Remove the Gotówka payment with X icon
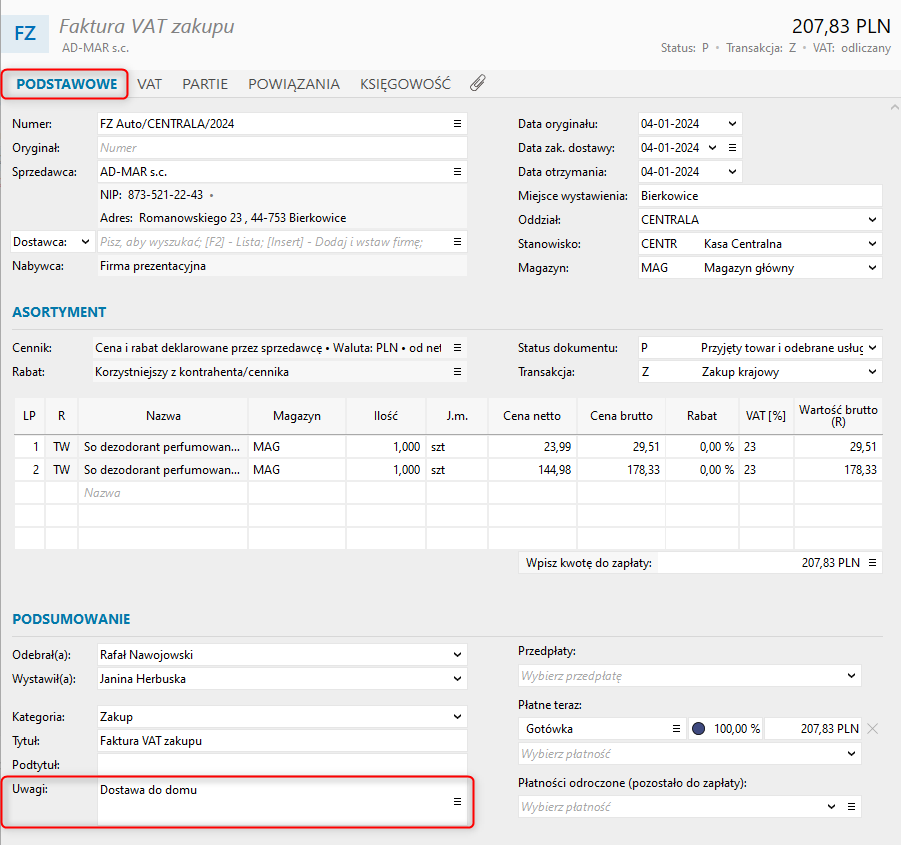Image resolution: width=901 pixels, height=845 pixels. point(873,729)
